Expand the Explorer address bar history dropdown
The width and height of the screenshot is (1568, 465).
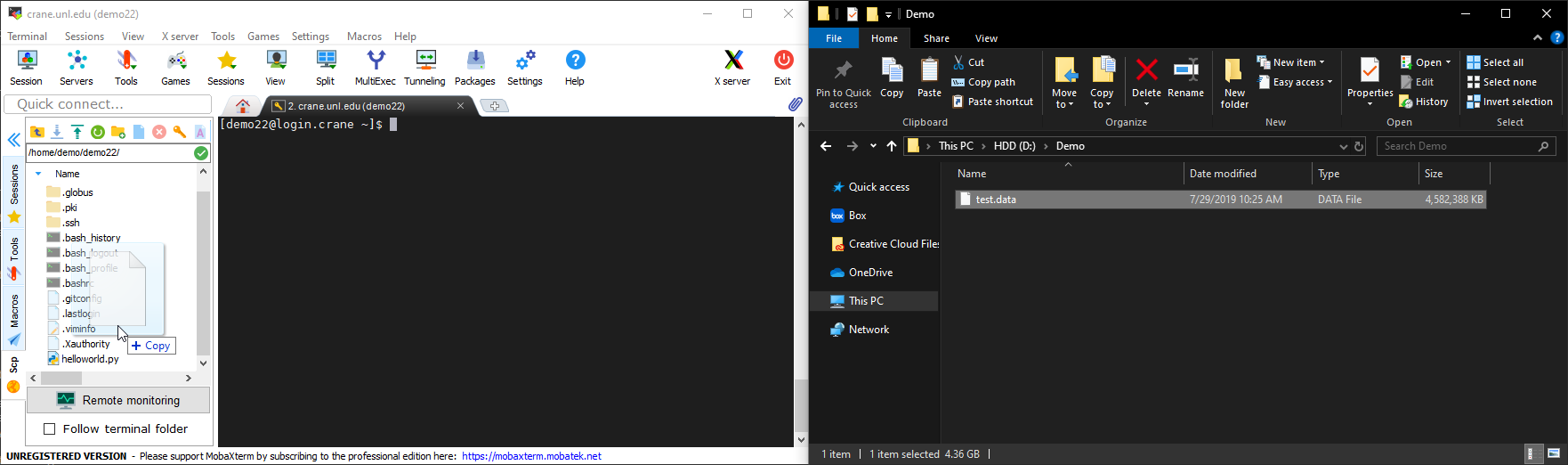(x=1343, y=146)
